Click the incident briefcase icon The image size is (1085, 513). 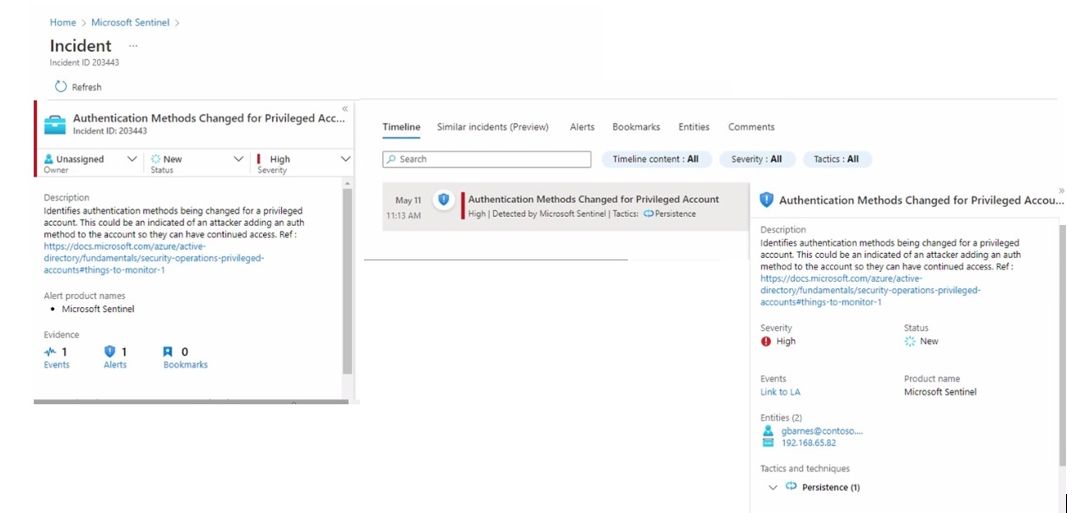click(55, 125)
